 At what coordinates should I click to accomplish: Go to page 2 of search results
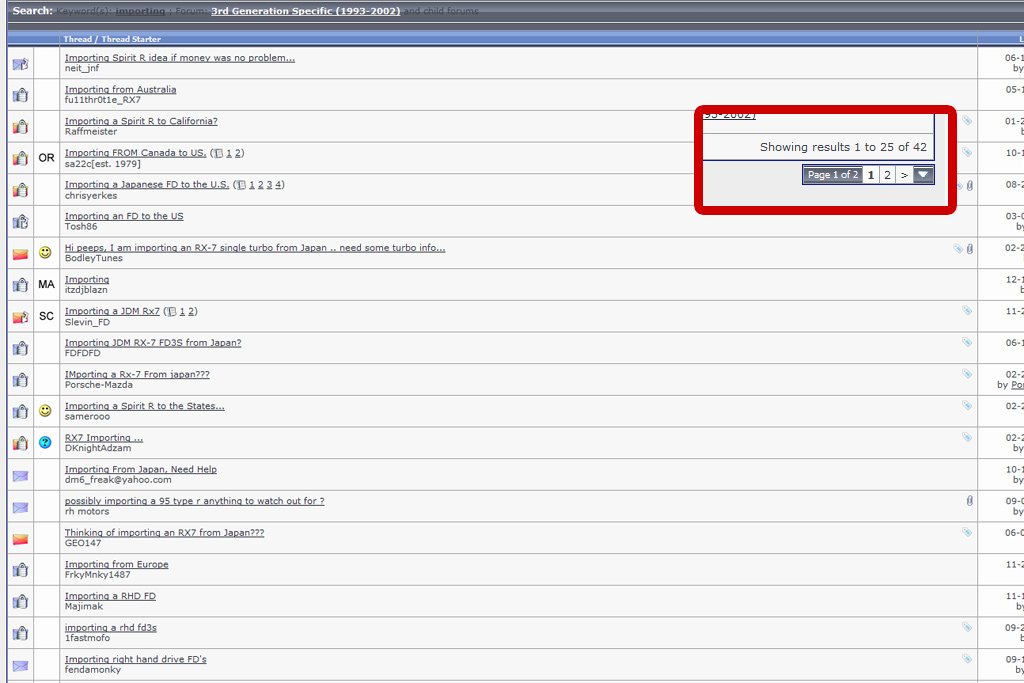[887, 174]
